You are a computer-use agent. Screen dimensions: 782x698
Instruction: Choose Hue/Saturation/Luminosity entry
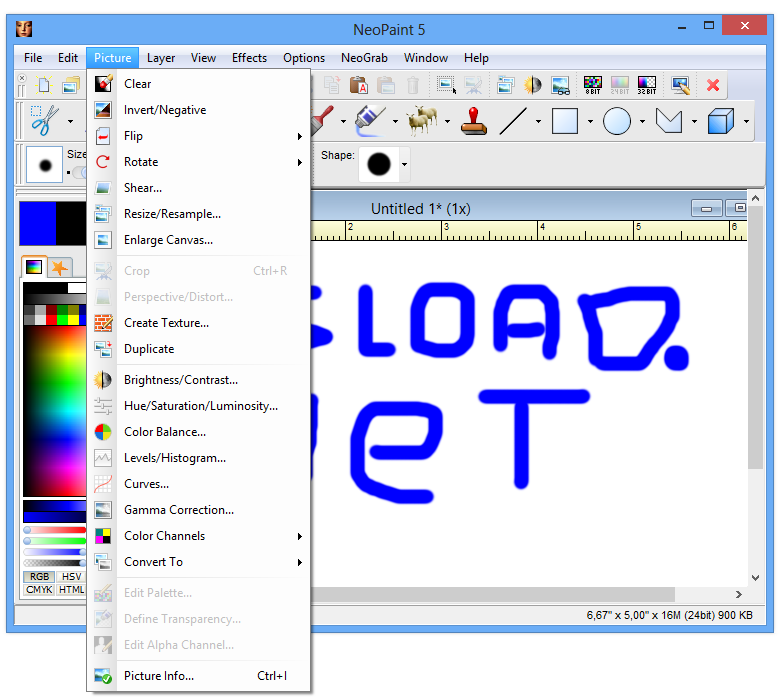(198, 406)
